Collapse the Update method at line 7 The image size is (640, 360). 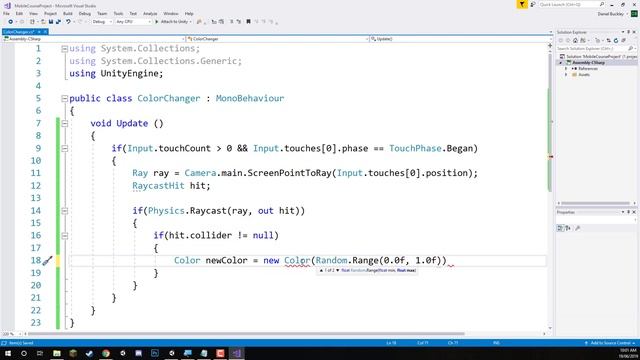point(64,123)
